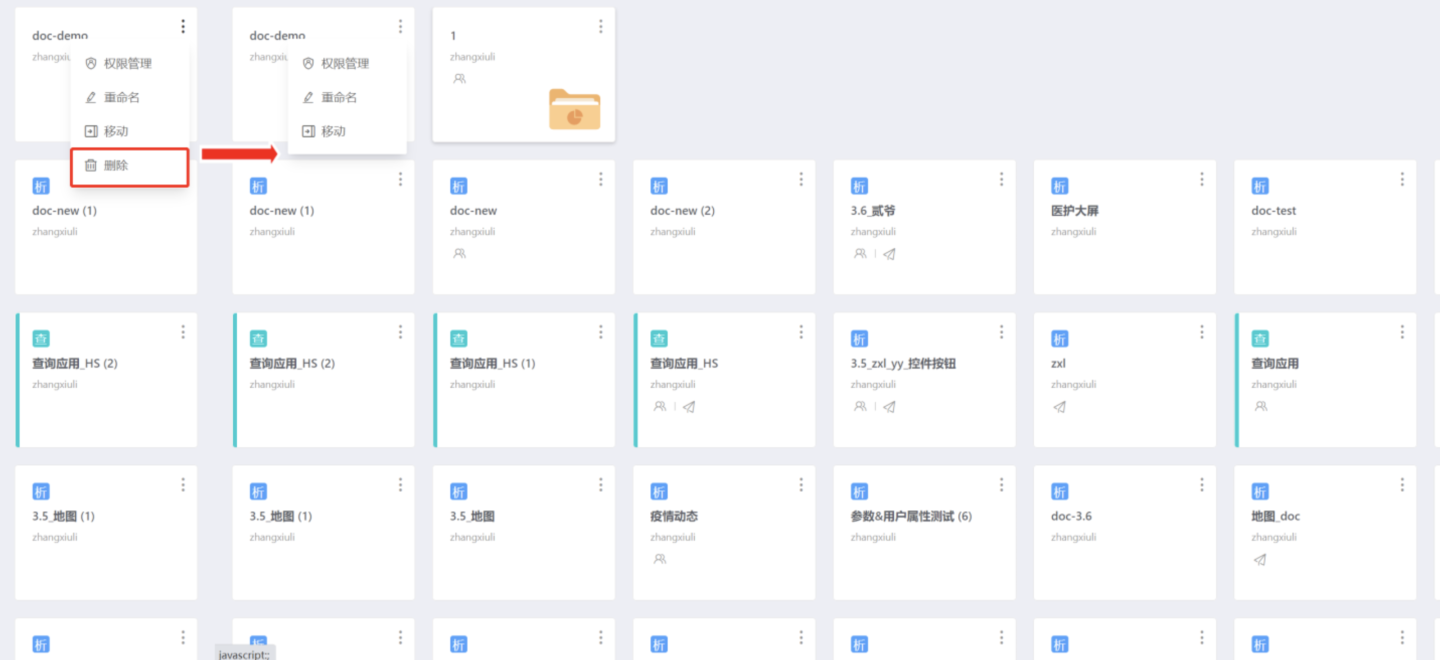Select 移动 in the right context menu
This screenshot has height=660, width=1440.
point(333,131)
